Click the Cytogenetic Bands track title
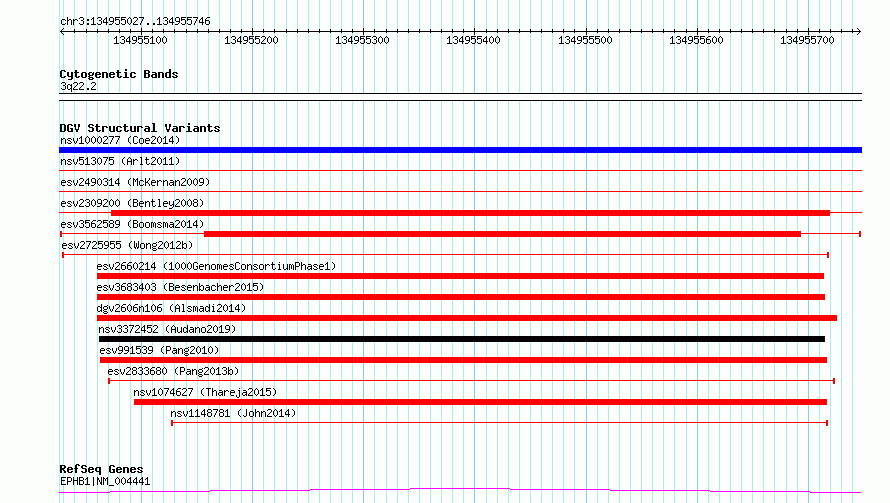The image size is (890, 503). point(119,74)
